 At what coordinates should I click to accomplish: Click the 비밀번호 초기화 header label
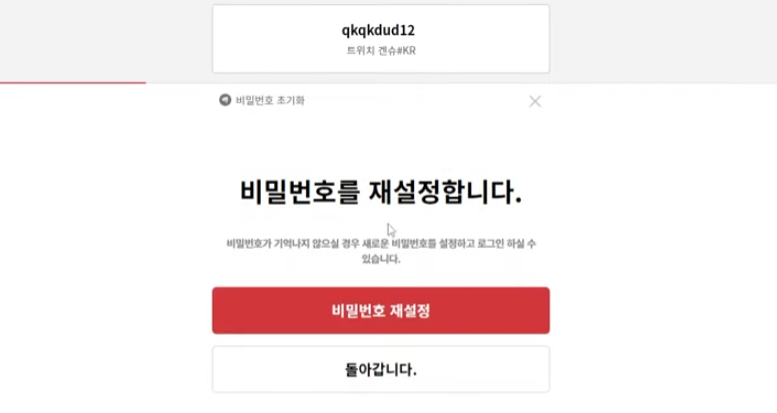[x=270, y=100]
